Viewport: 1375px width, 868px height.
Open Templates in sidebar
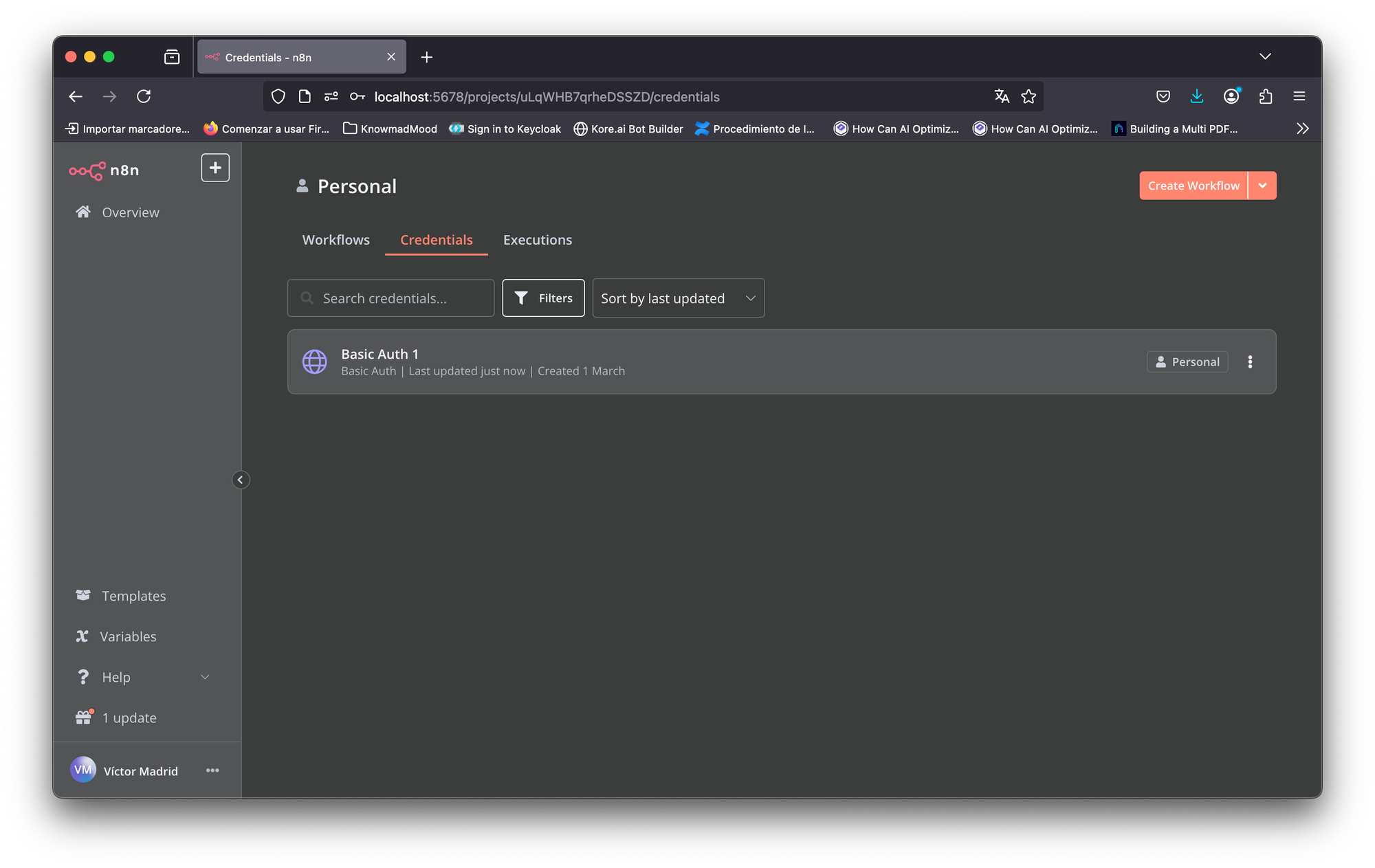point(133,596)
